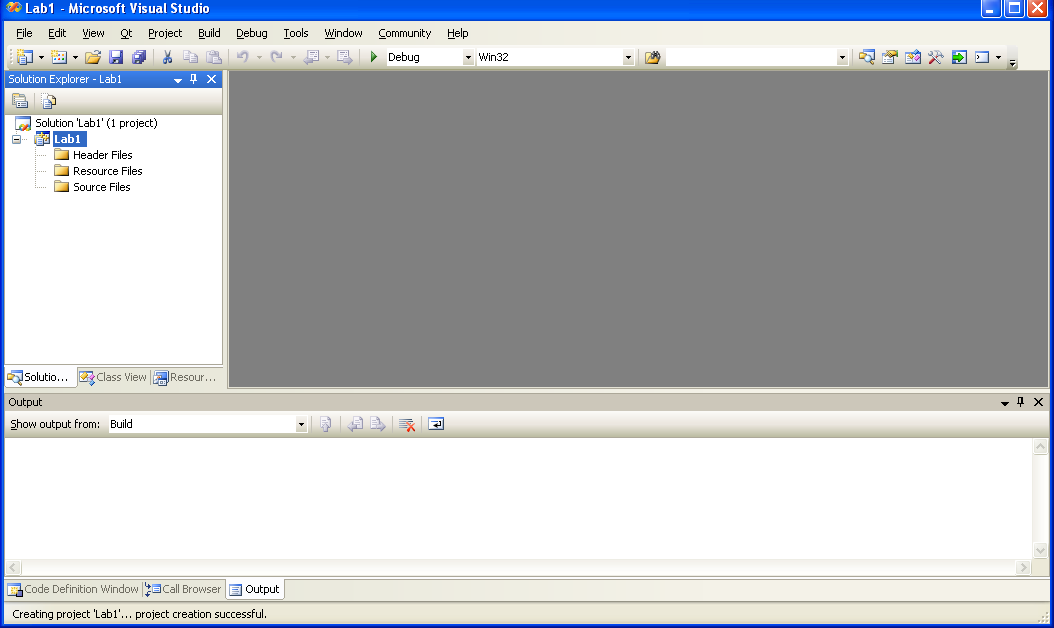The width and height of the screenshot is (1054, 628).
Task: Switch to Code Definition Window tab
Action: point(73,590)
